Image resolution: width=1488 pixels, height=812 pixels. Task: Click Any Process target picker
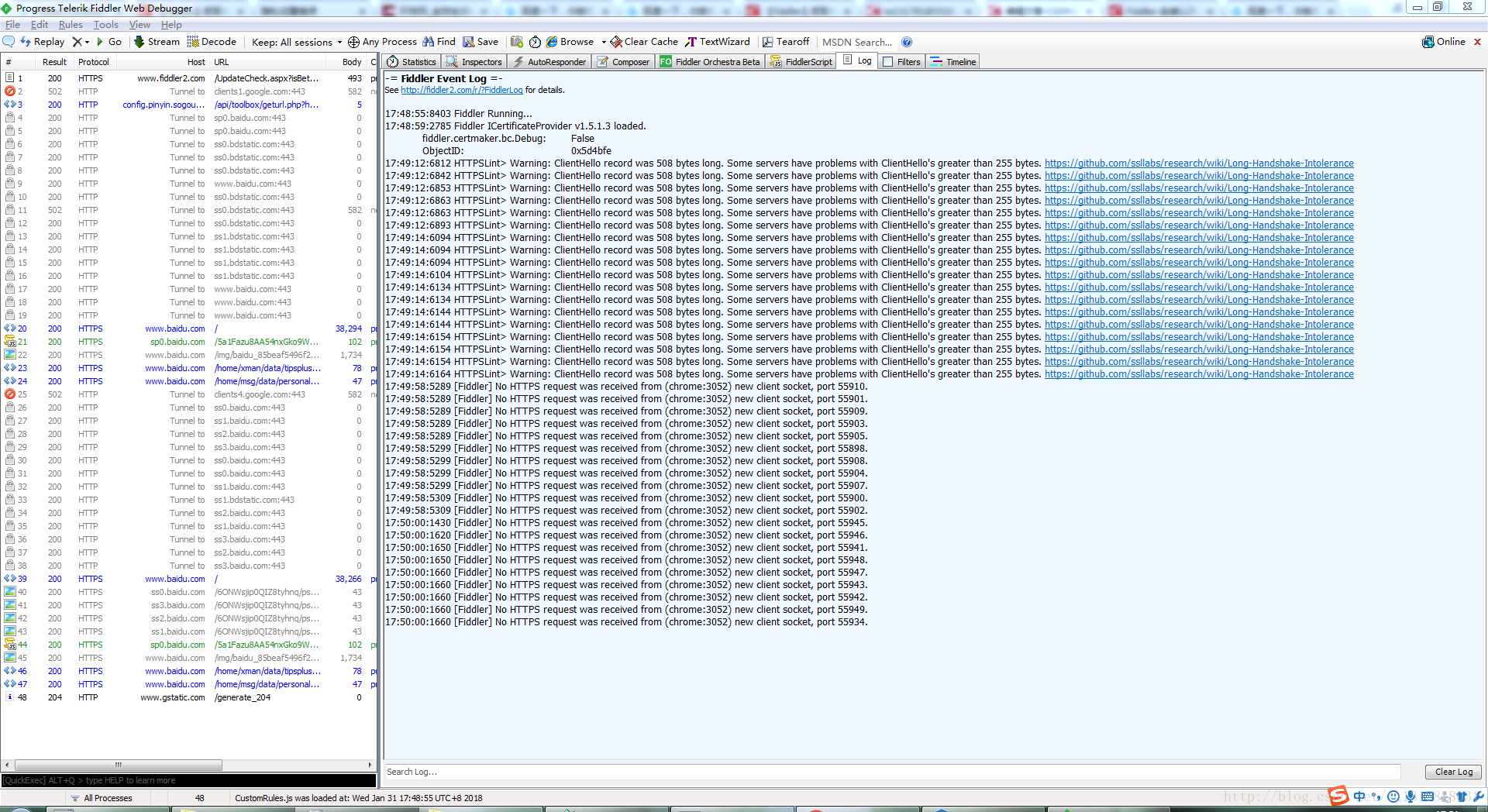382,42
